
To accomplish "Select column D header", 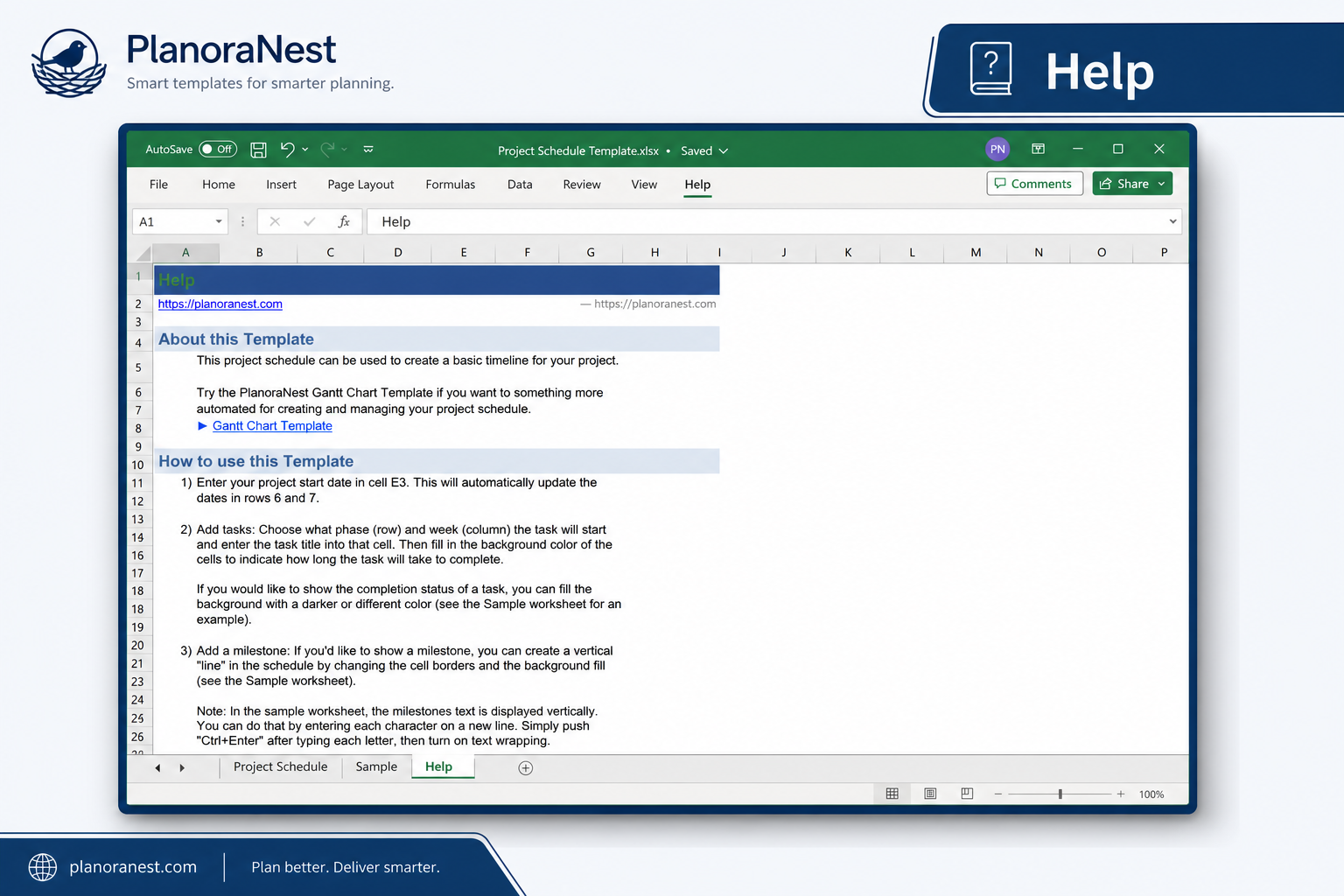I will click(398, 253).
